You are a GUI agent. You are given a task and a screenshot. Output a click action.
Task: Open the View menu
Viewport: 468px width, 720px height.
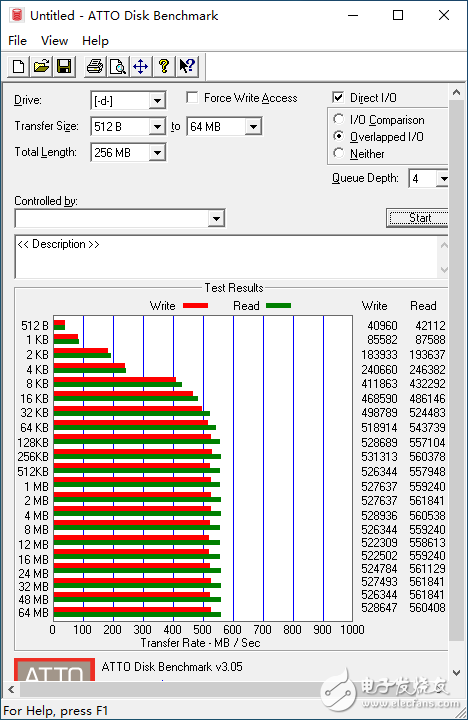point(54,41)
